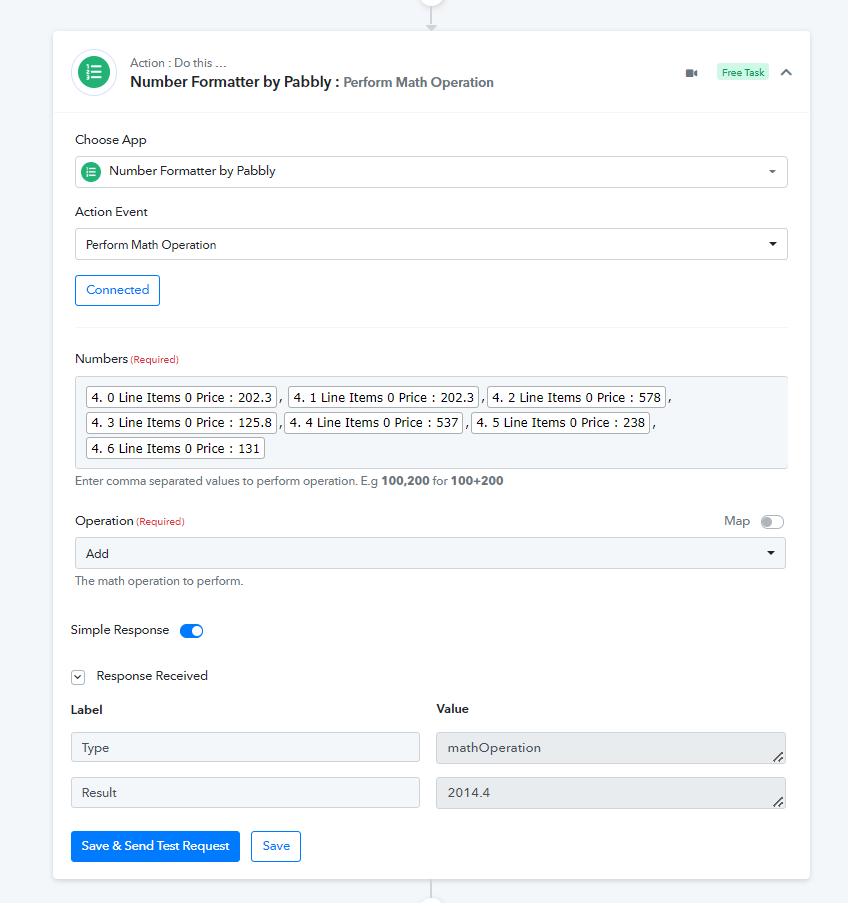Select the 4. 4 Line Items Price 537 tag

click(x=374, y=423)
